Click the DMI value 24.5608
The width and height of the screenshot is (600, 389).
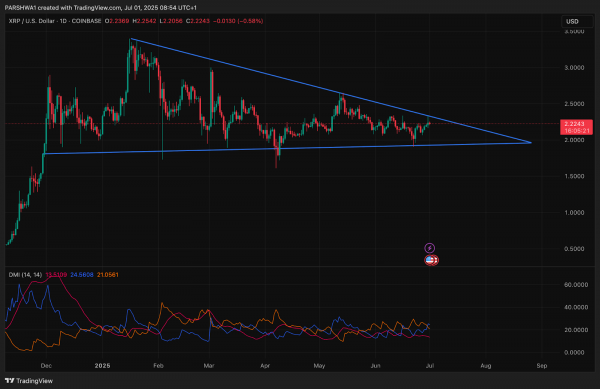click(x=82, y=275)
